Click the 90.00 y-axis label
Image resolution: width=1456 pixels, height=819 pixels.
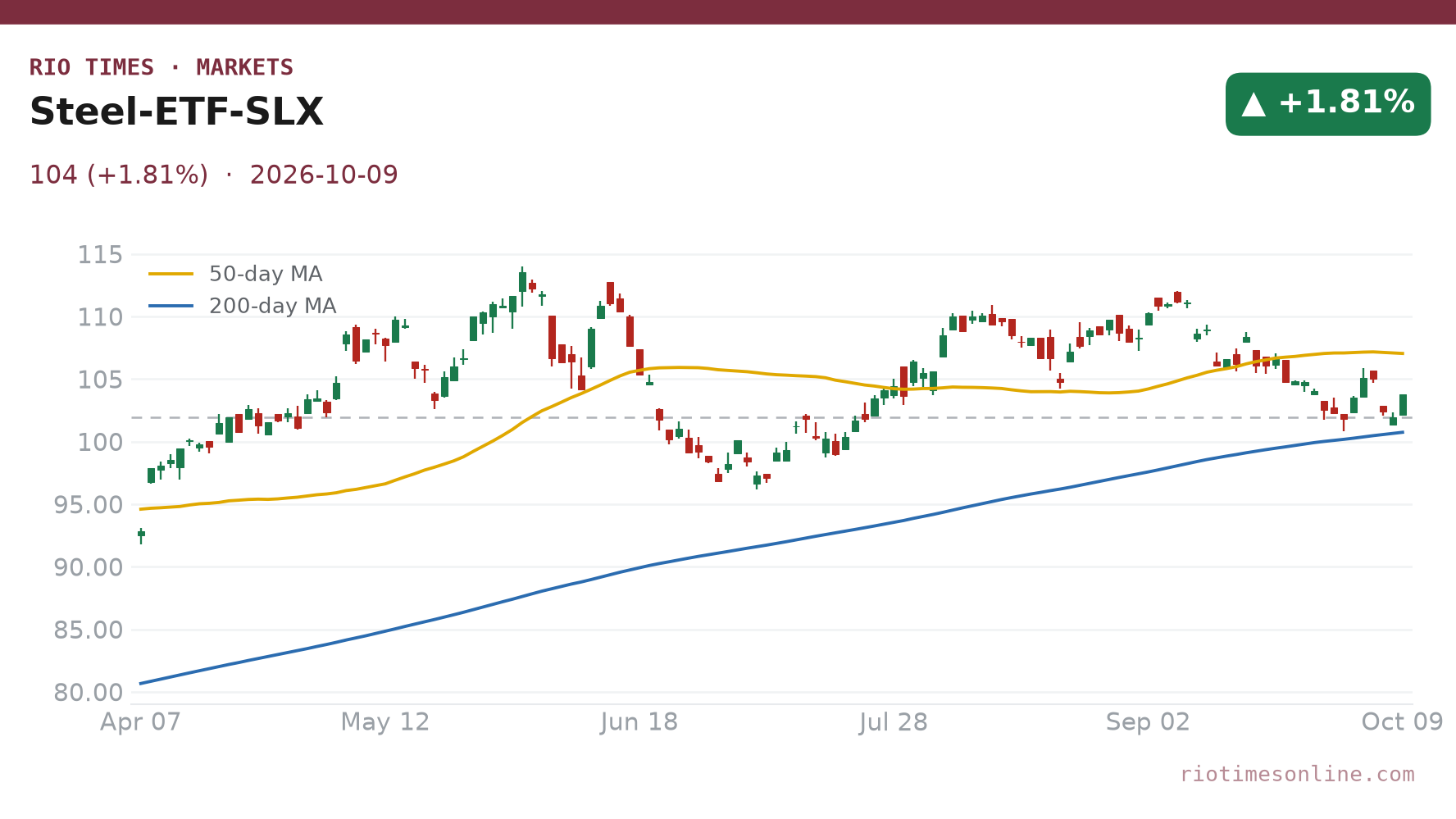(89, 567)
